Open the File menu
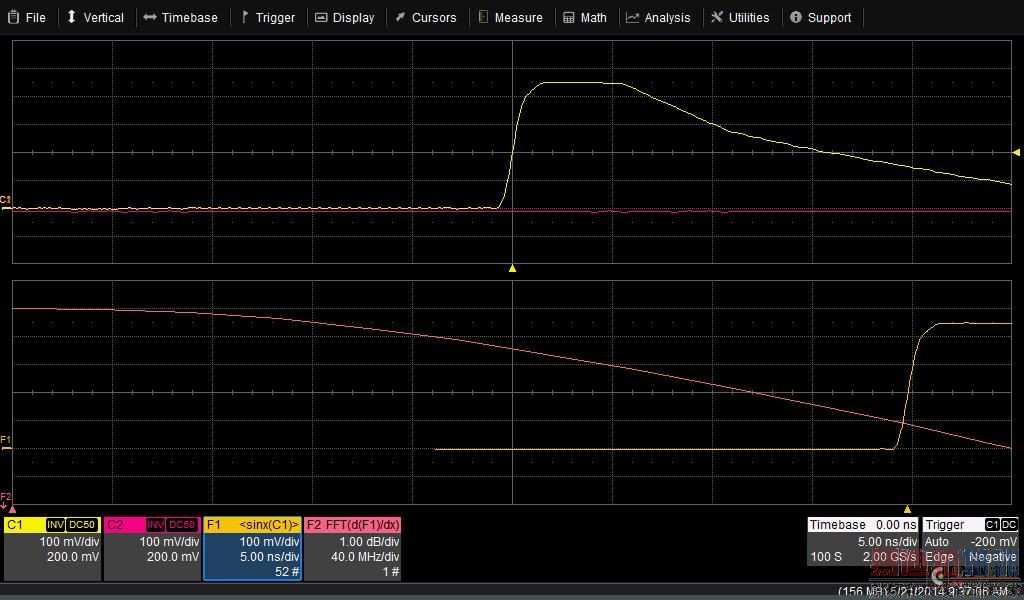This screenshot has width=1024, height=600. 27,18
